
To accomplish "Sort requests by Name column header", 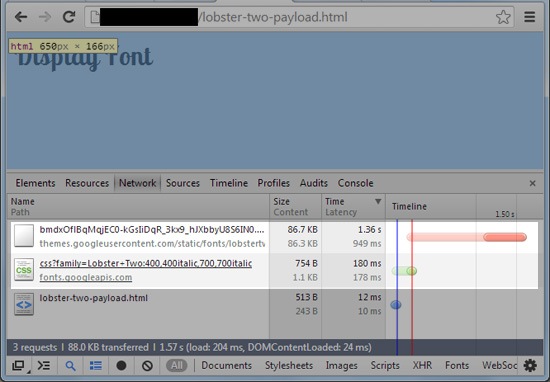I will click(x=138, y=207).
